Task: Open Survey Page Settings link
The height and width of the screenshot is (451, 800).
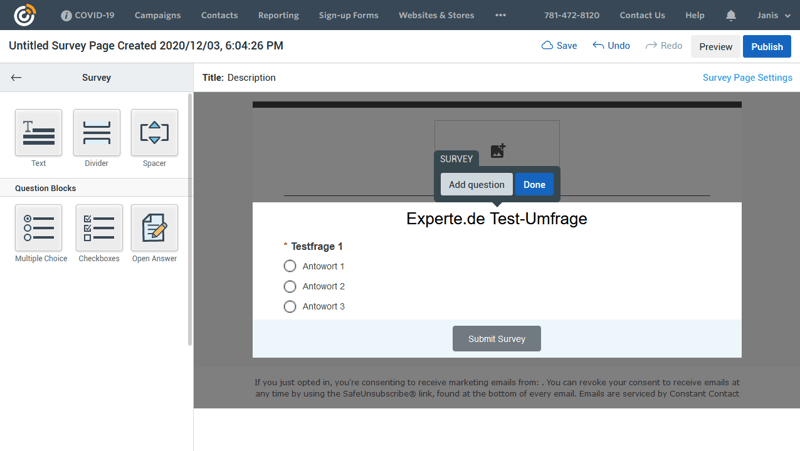Action: [x=747, y=77]
